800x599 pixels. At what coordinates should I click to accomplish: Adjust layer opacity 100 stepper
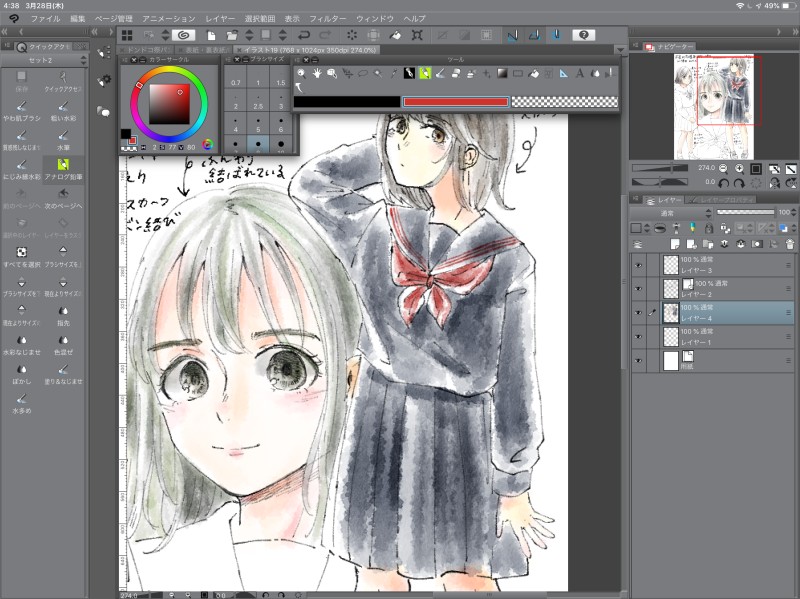coord(794,212)
